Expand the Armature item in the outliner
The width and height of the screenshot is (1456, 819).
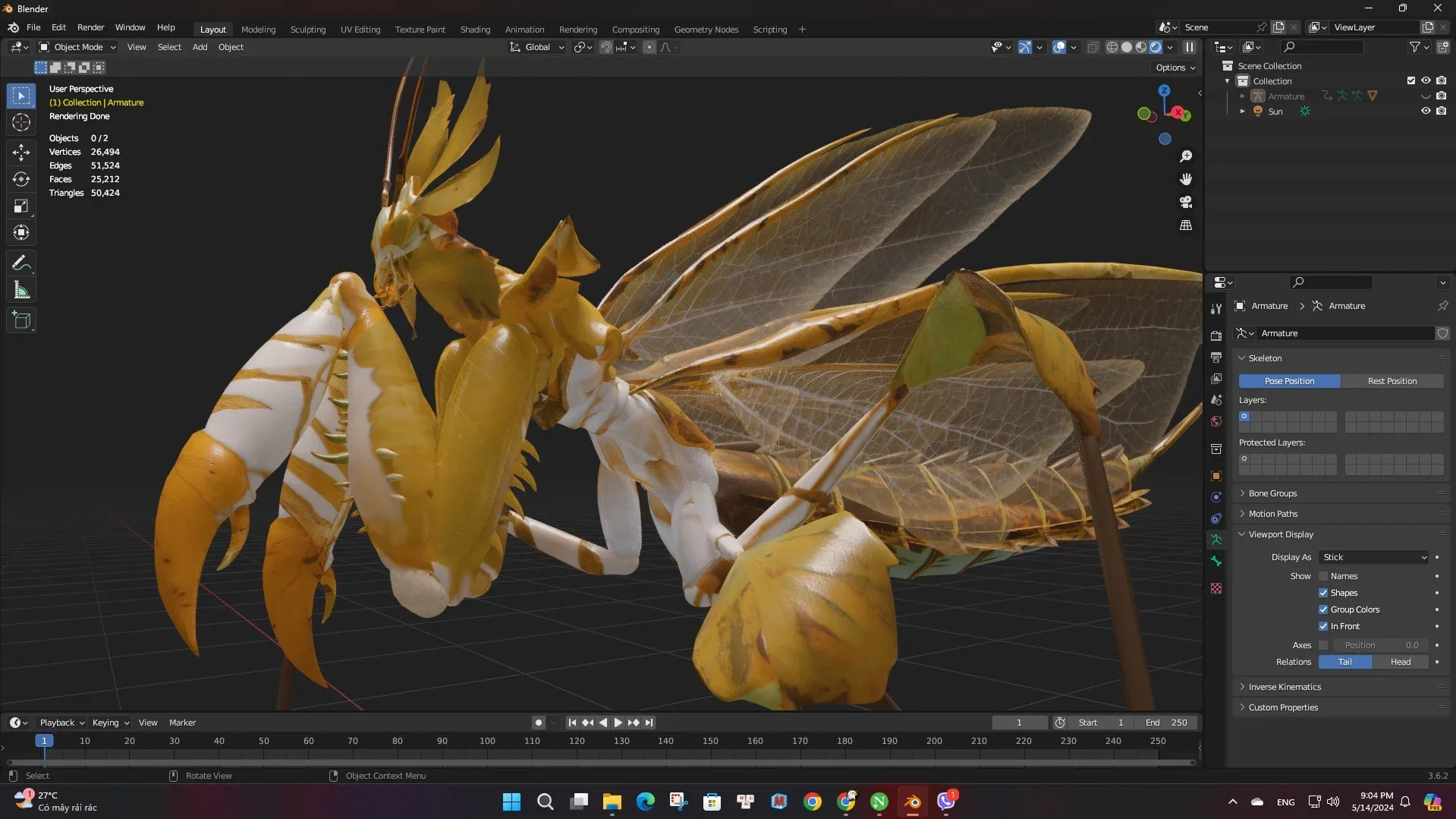[x=1242, y=96]
